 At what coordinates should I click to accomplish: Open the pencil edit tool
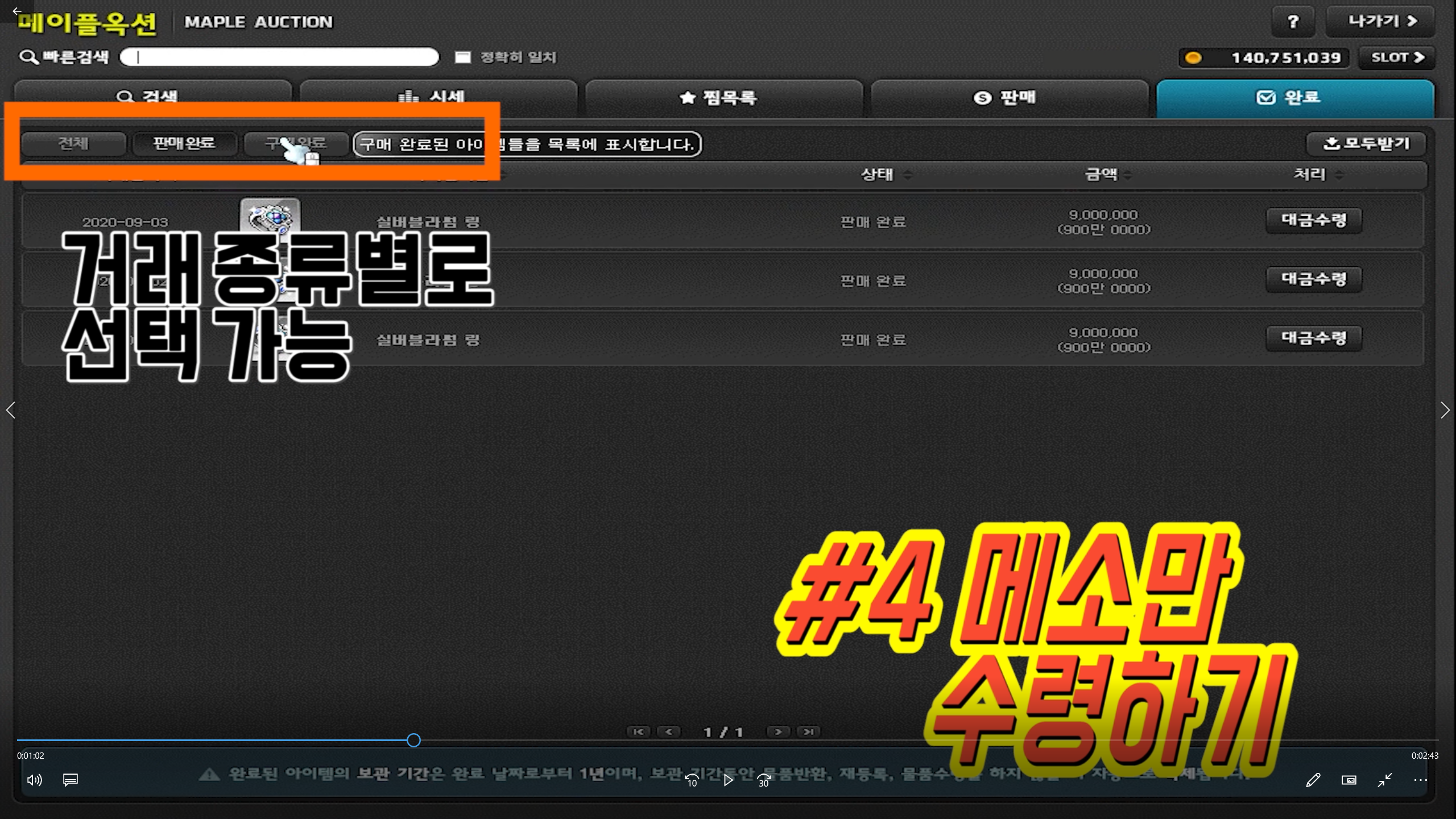click(x=1313, y=780)
